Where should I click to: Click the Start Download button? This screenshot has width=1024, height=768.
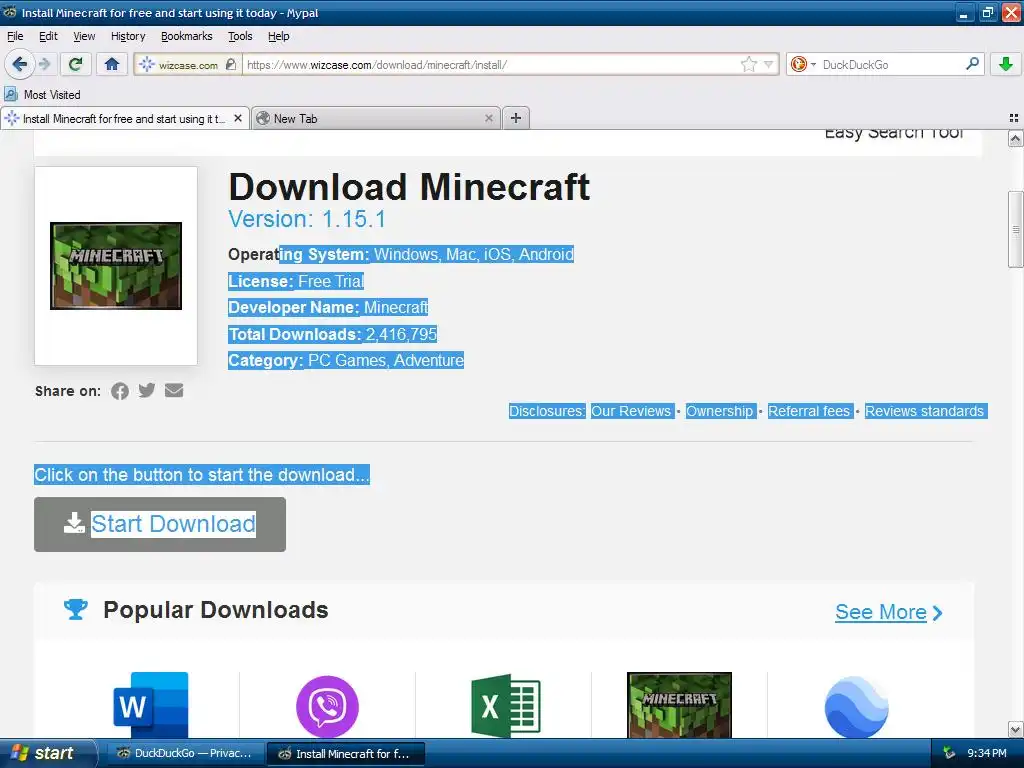pyautogui.click(x=160, y=524)
